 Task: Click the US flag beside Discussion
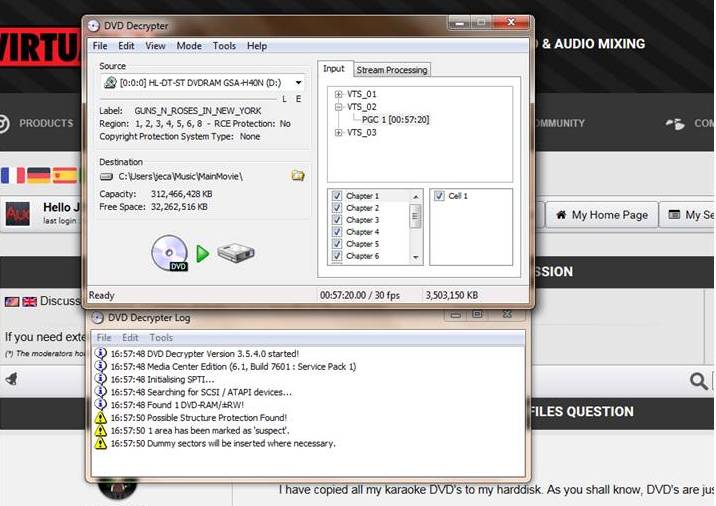12,301
